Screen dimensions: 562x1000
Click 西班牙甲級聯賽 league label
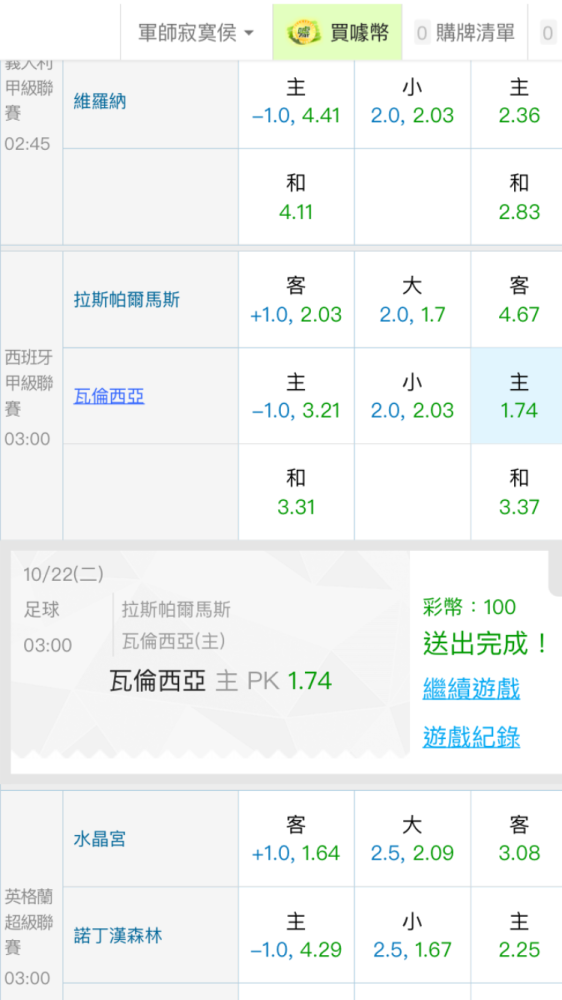click(29, 383)
